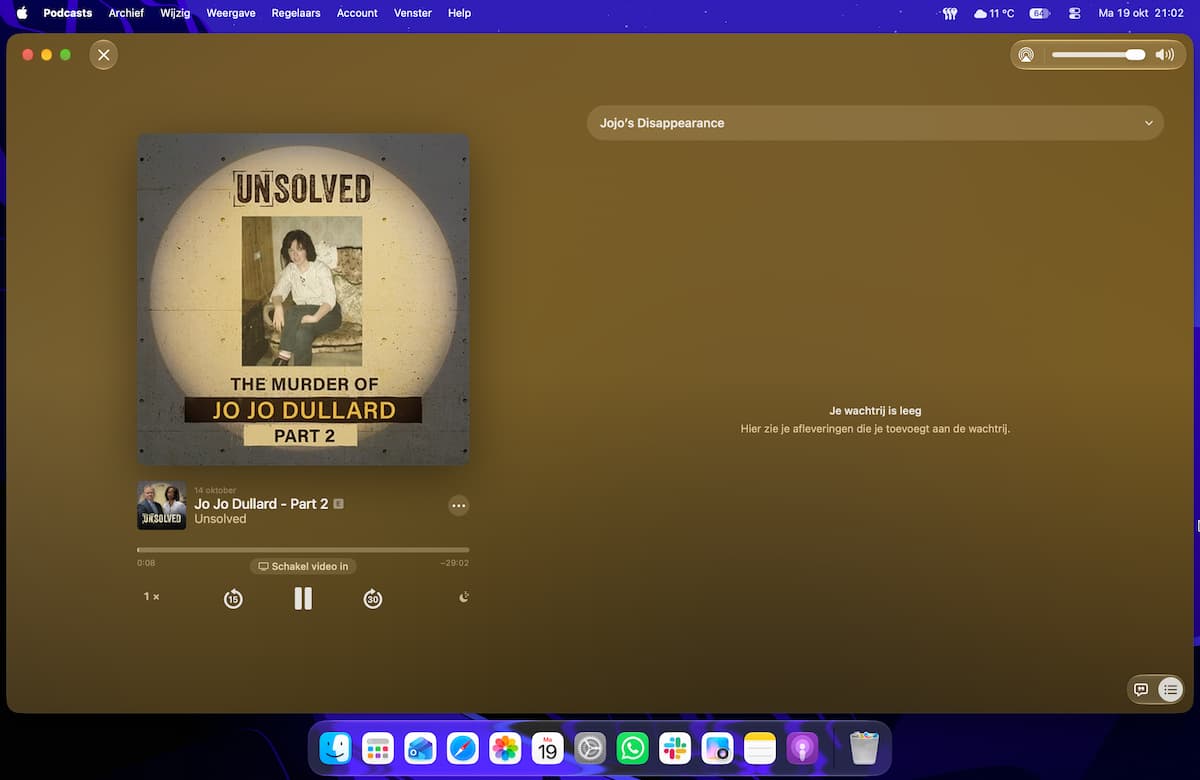The image size is (1200, 780).
Task: Open the Podcasts app menu
Action: tap(68, 13)
